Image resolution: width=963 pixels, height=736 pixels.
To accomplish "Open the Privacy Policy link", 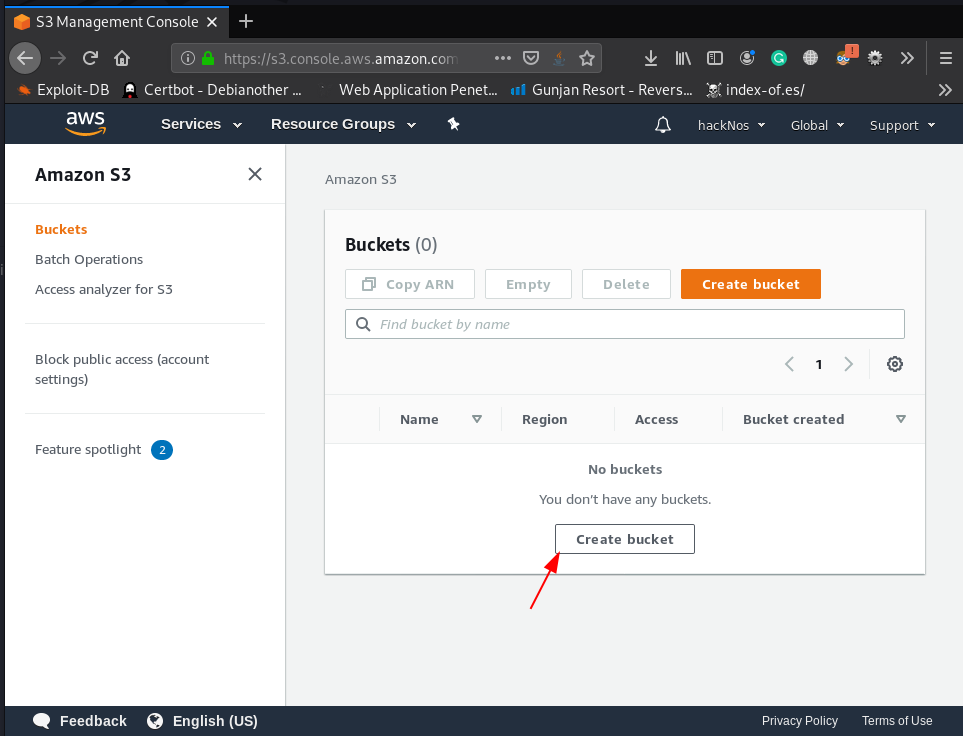I will click(x=800, y=721).
